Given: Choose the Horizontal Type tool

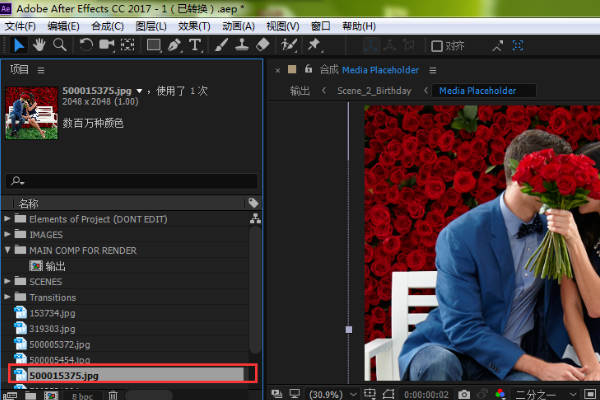Looking at the screenshot, I should 195,45.
